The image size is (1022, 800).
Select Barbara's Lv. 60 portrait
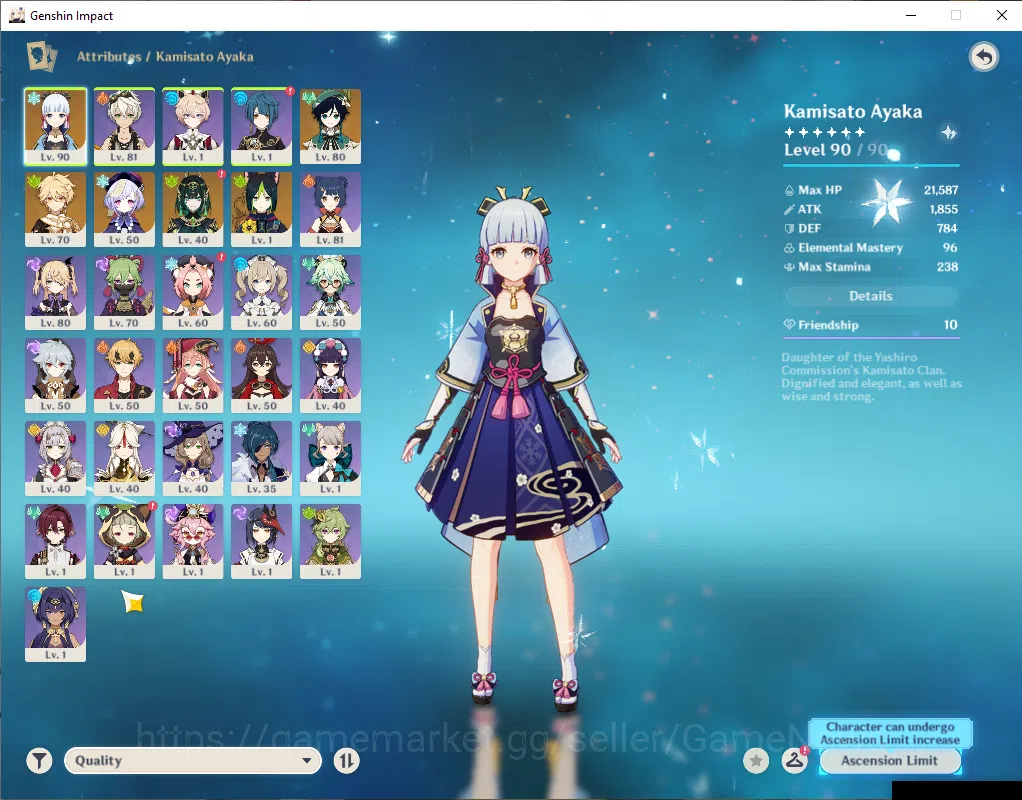click(261, 292)
